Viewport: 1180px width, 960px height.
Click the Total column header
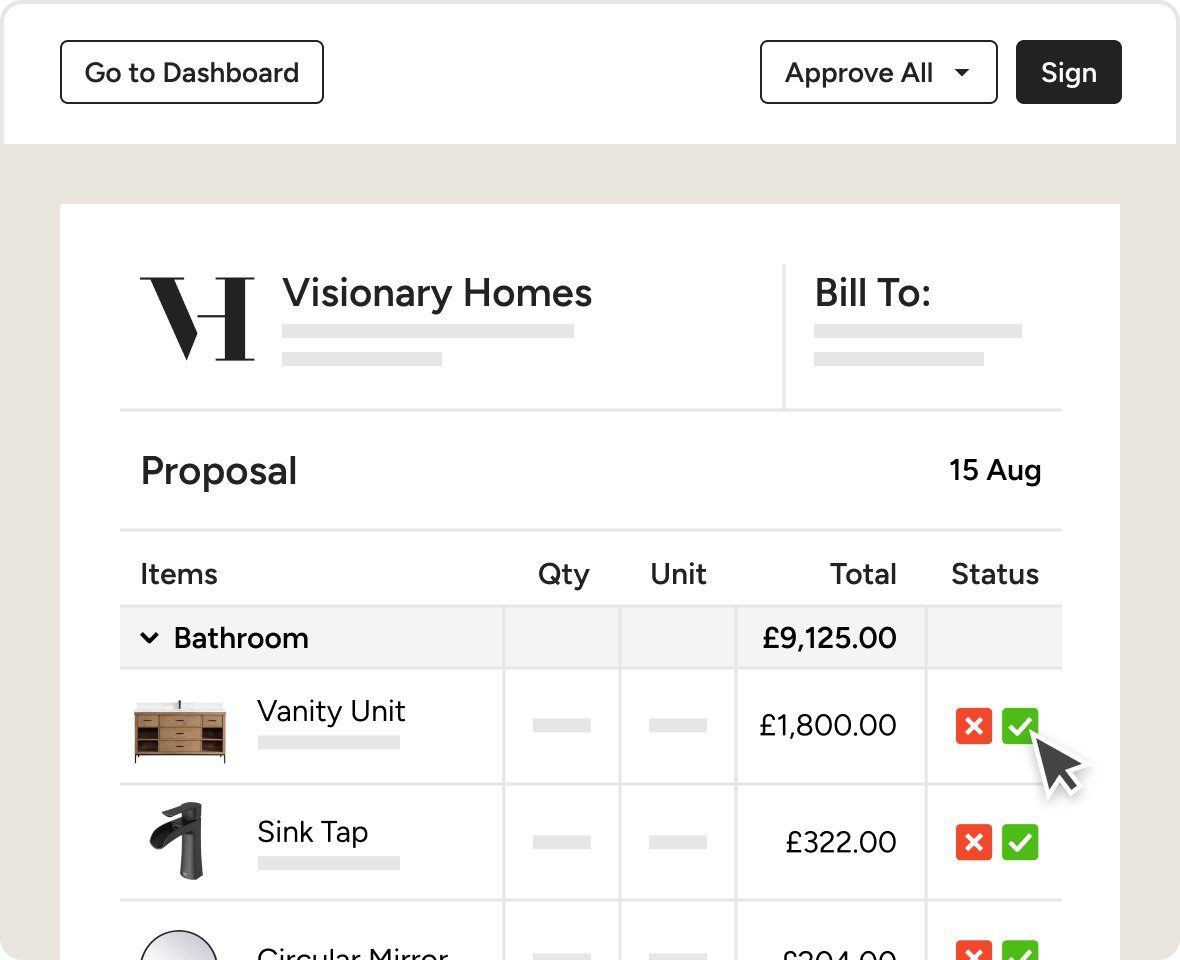pos(863,574)
